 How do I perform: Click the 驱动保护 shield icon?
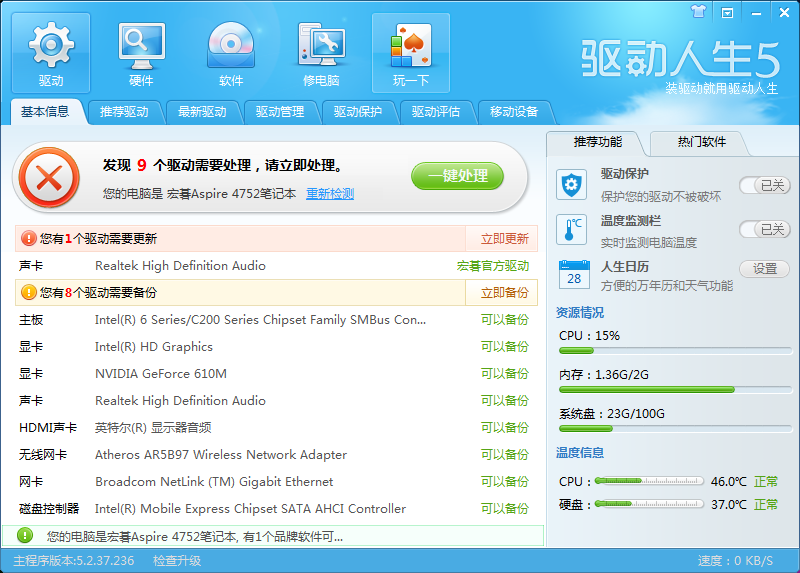click(571, 184)
